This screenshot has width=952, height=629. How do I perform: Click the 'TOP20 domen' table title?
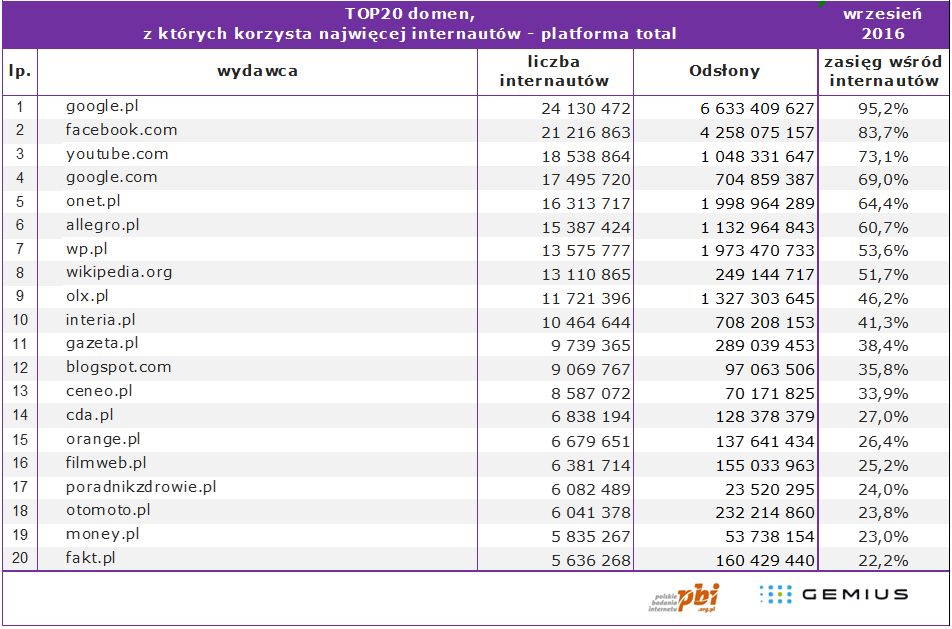[410, 24]
